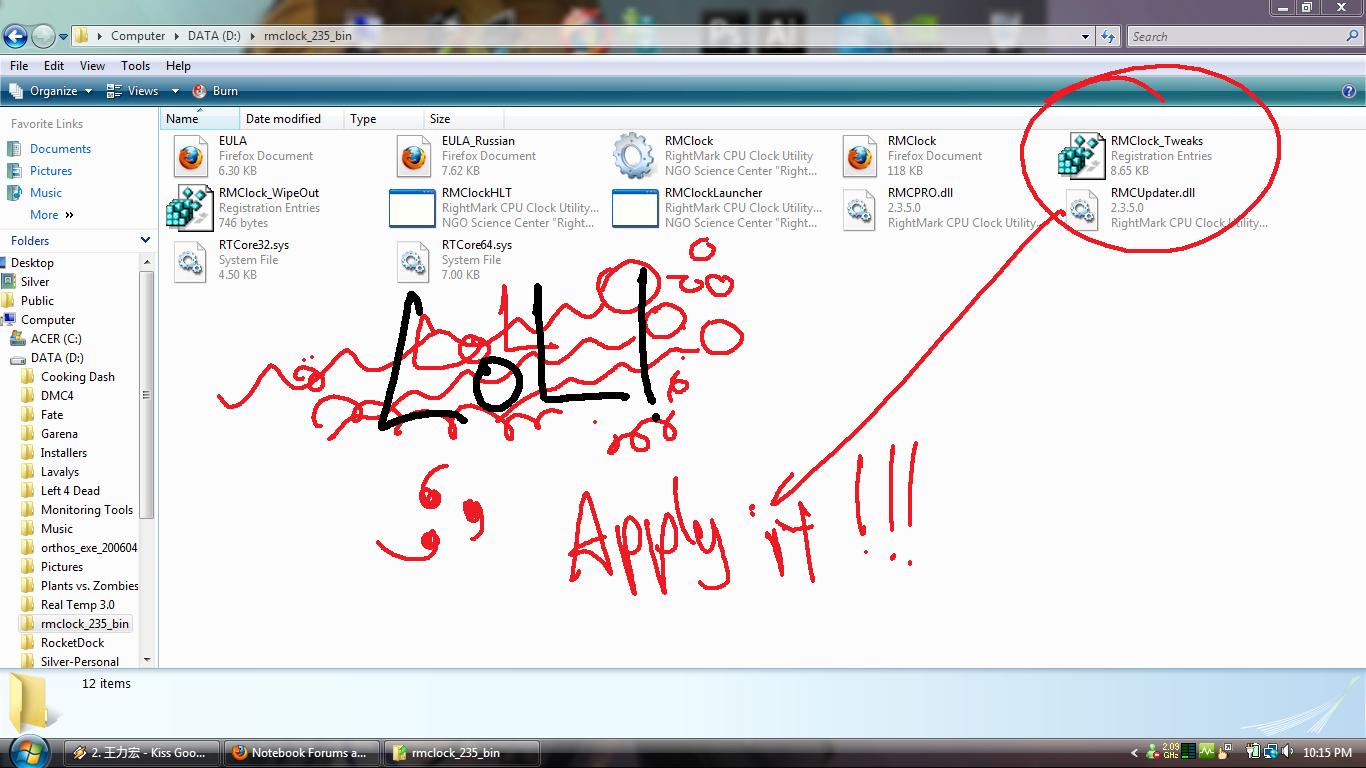Click the taskbar clock 10:15 PM

pos(1327,752)
